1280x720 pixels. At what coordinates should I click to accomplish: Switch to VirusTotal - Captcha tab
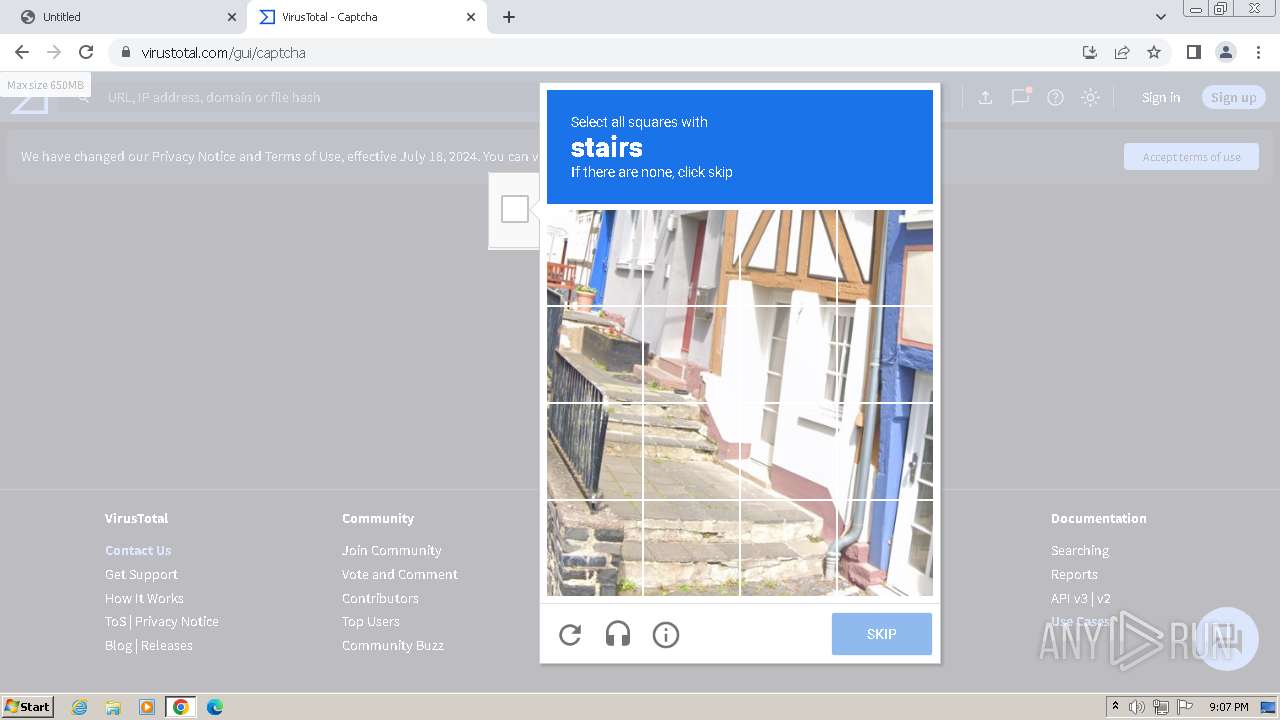365,17
